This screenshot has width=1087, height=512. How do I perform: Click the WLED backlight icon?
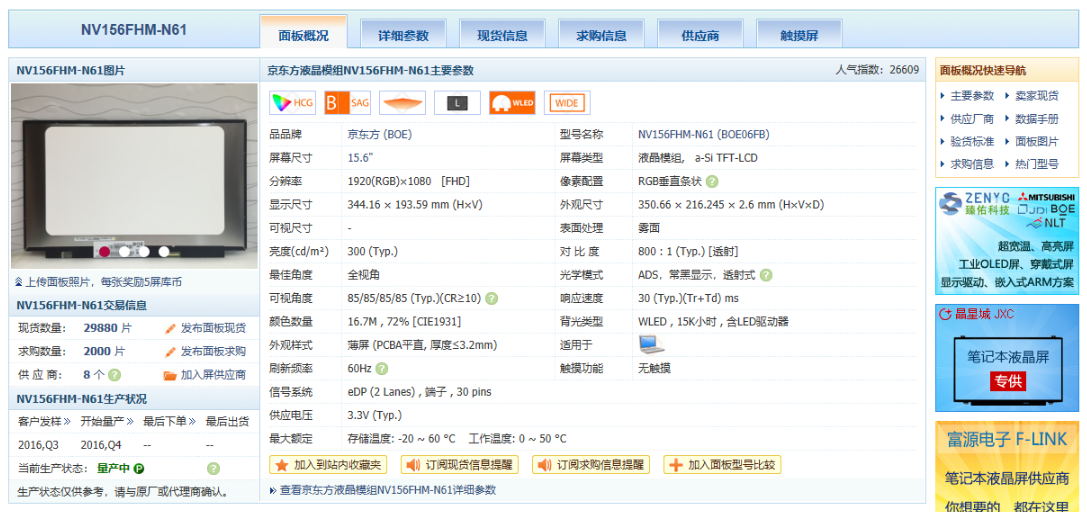512,103
